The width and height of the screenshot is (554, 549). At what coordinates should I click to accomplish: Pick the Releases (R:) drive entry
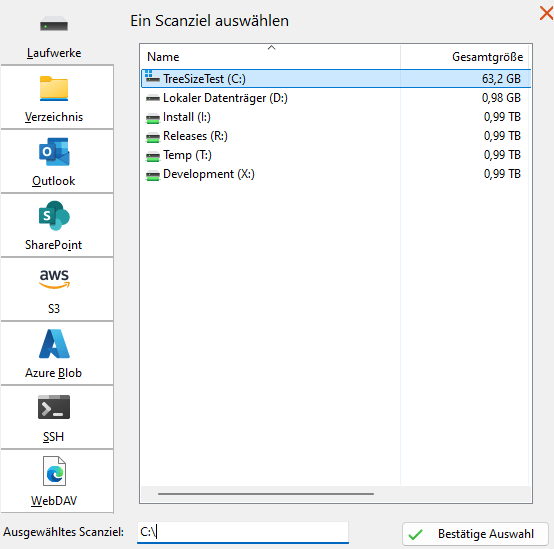click(336, 136)
